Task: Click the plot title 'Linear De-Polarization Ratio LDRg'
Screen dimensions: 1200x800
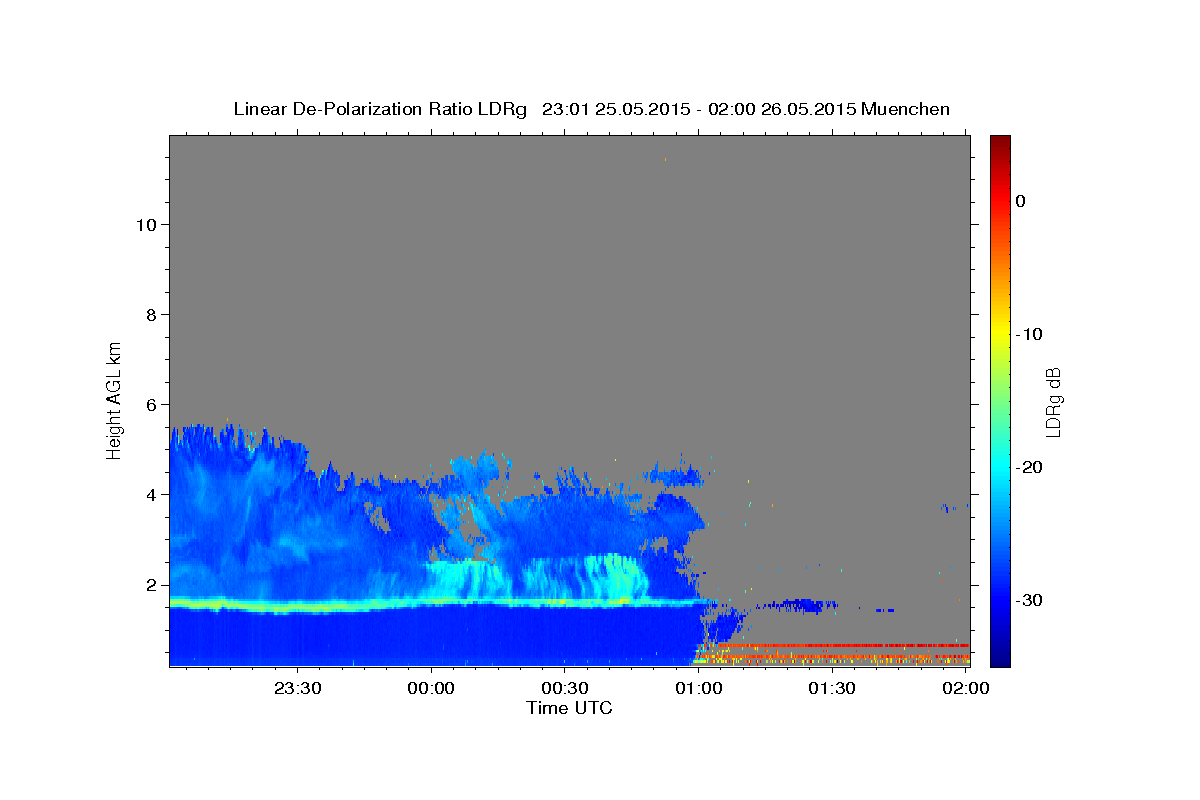Action: 380,109
